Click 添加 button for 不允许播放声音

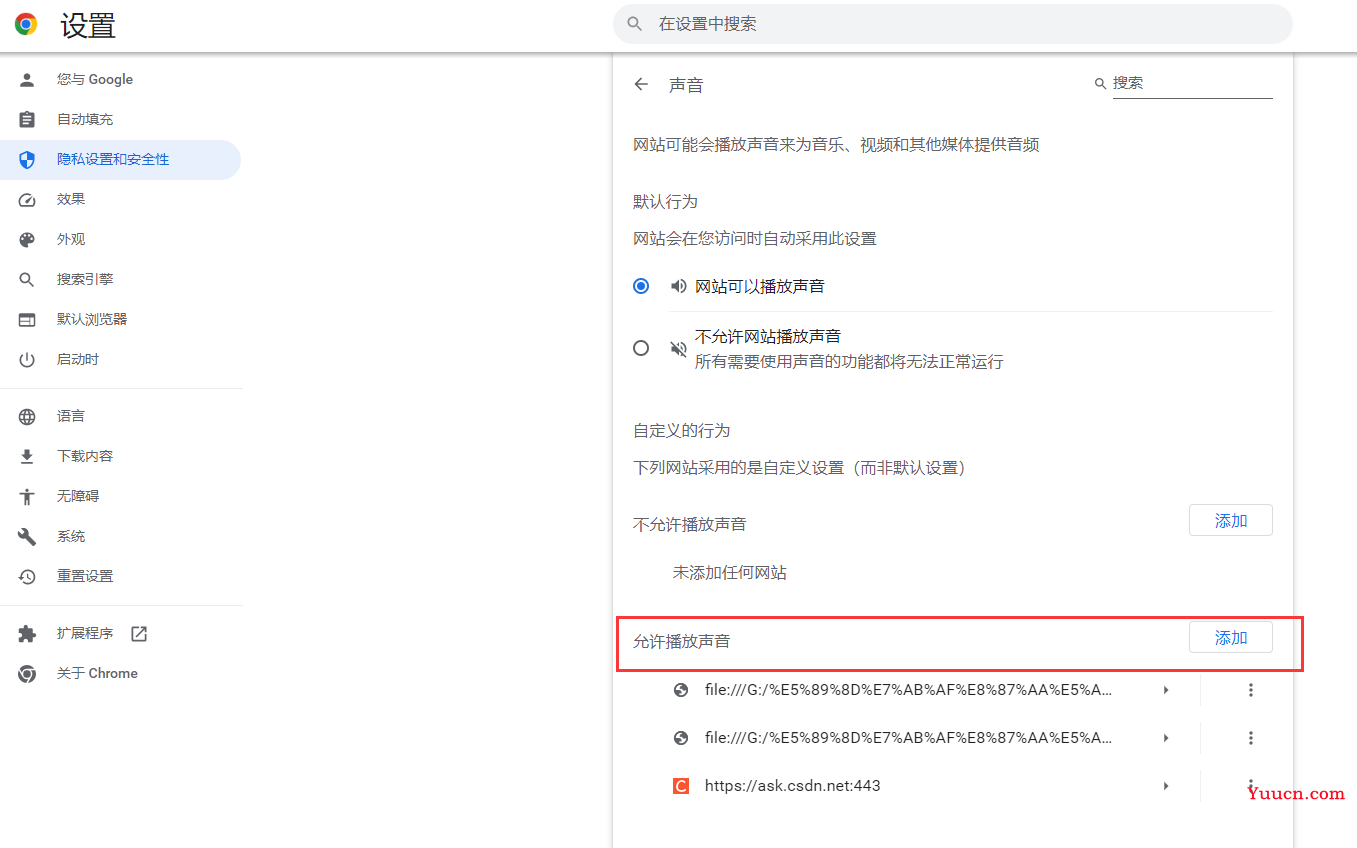1231,521
